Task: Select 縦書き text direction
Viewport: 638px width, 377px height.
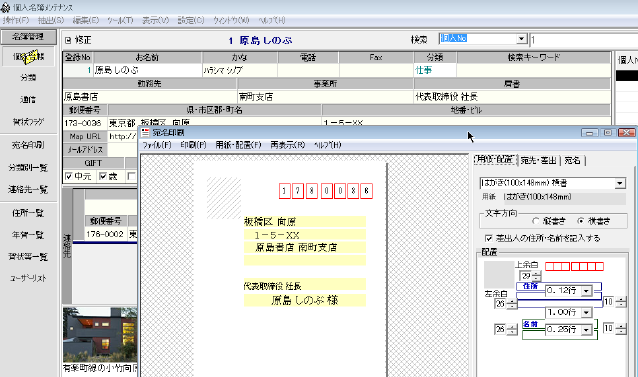Action: click(x=536, y=221)
